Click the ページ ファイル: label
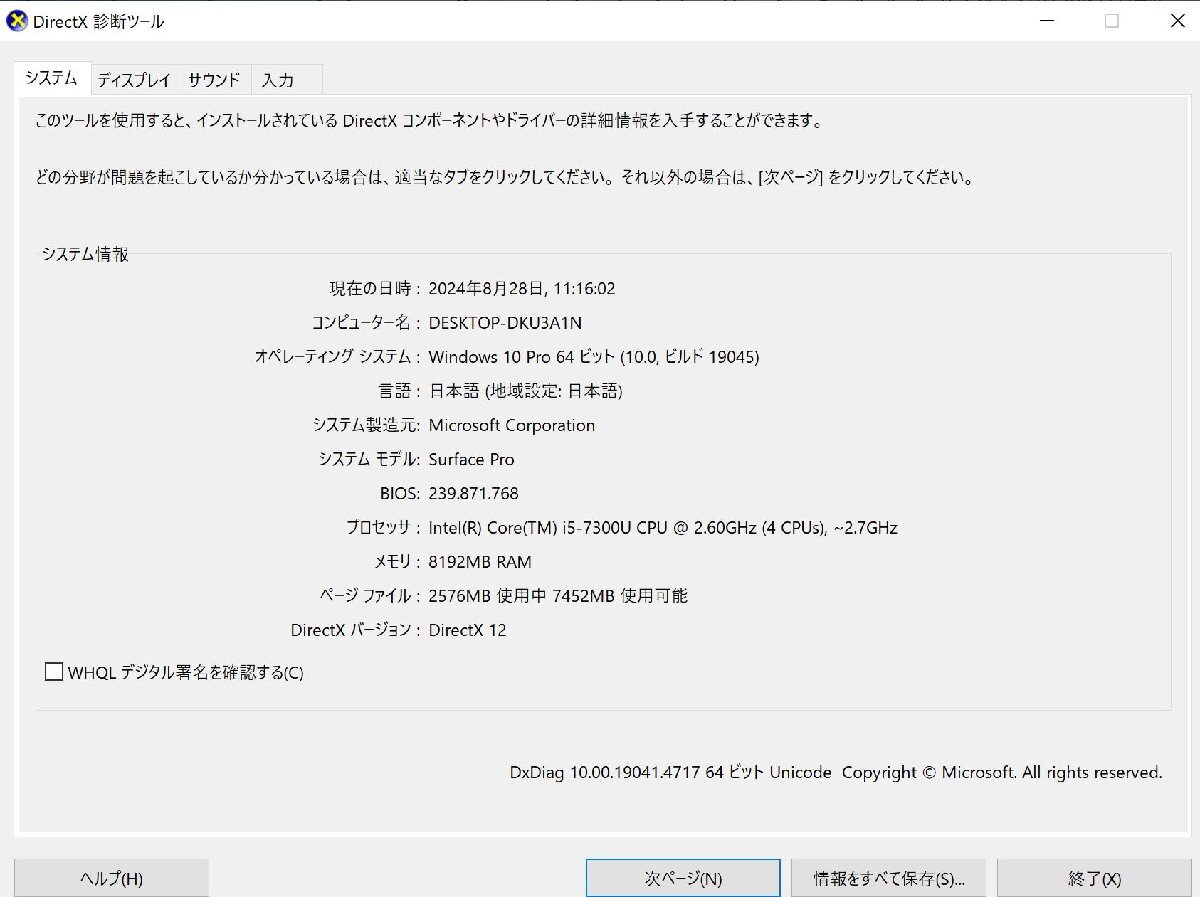Screen dimensions: 1200x897 (370, 596)
